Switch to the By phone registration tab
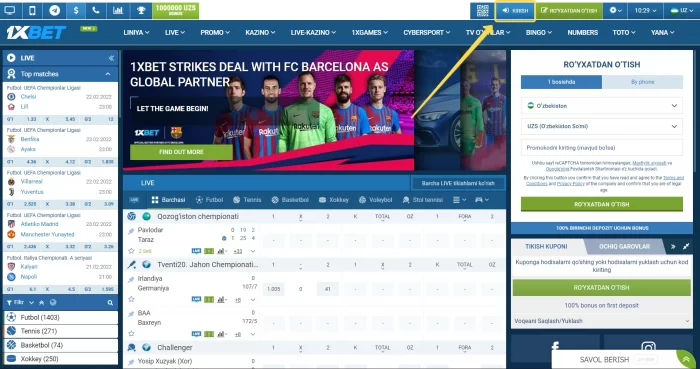 [642, 82]
